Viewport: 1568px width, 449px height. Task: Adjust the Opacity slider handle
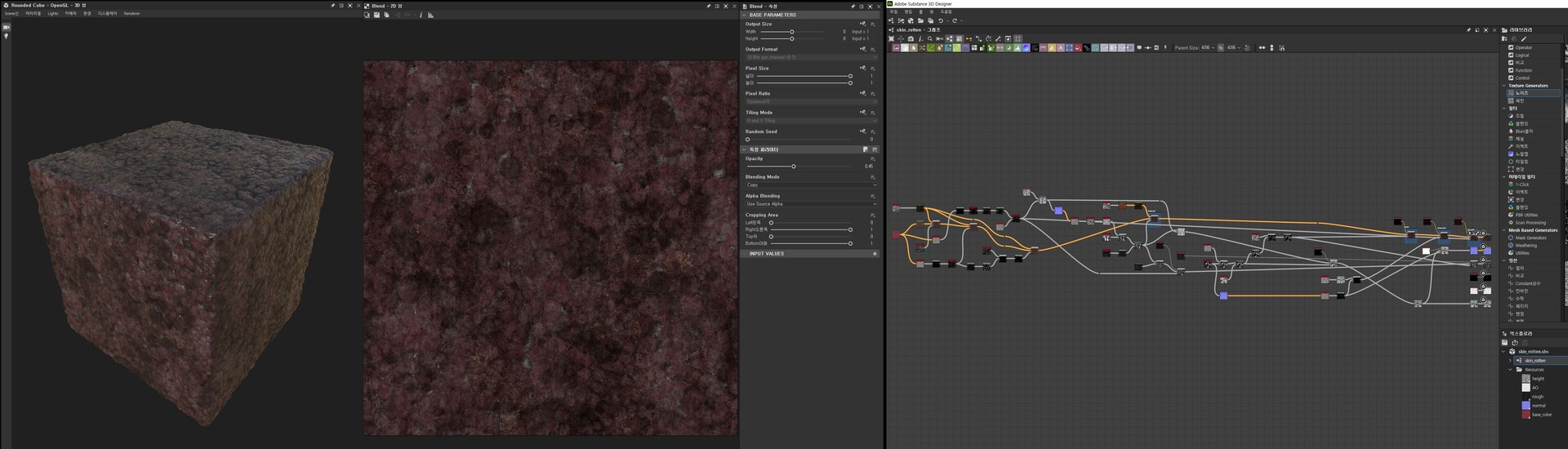[793, 167]
